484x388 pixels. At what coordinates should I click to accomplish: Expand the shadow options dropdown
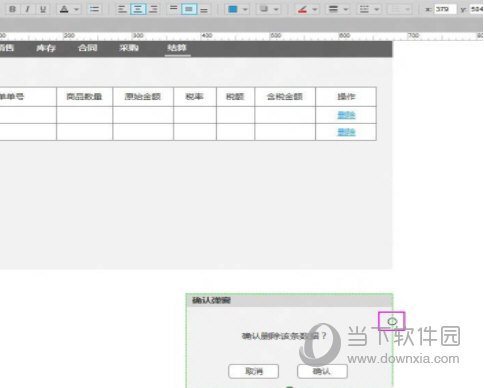click(276, 9)
